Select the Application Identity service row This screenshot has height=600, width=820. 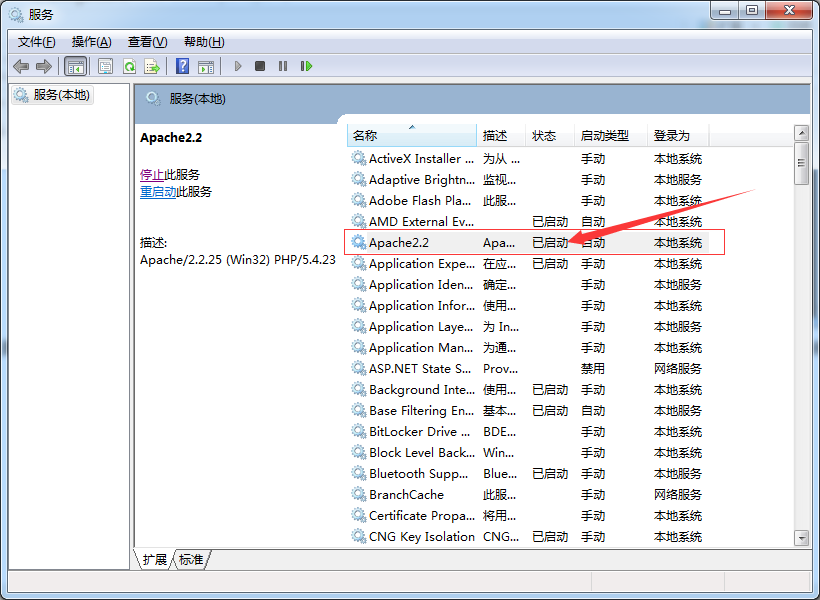click(529, 285)
